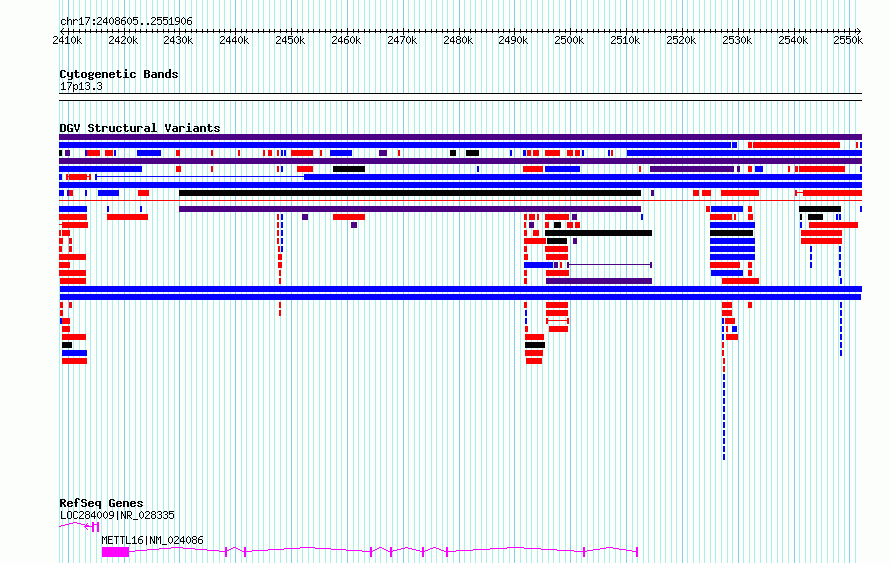
Task: Select long purple variant spanning 2430k to 2512k
Action: point(410,209)
